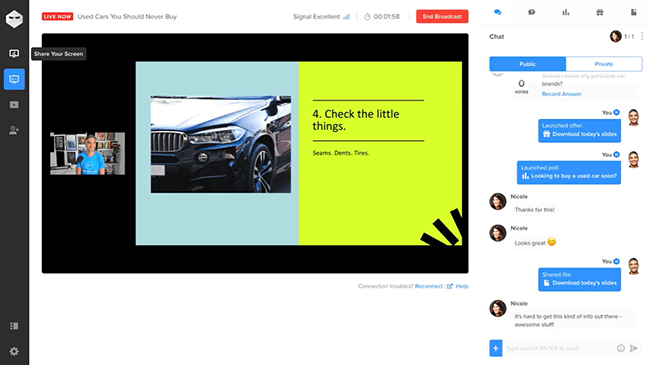The height and width of the screenshot is (365, 650).
Task: Click the Launched offer Download today's slides bubble
Action: point(580,131)
